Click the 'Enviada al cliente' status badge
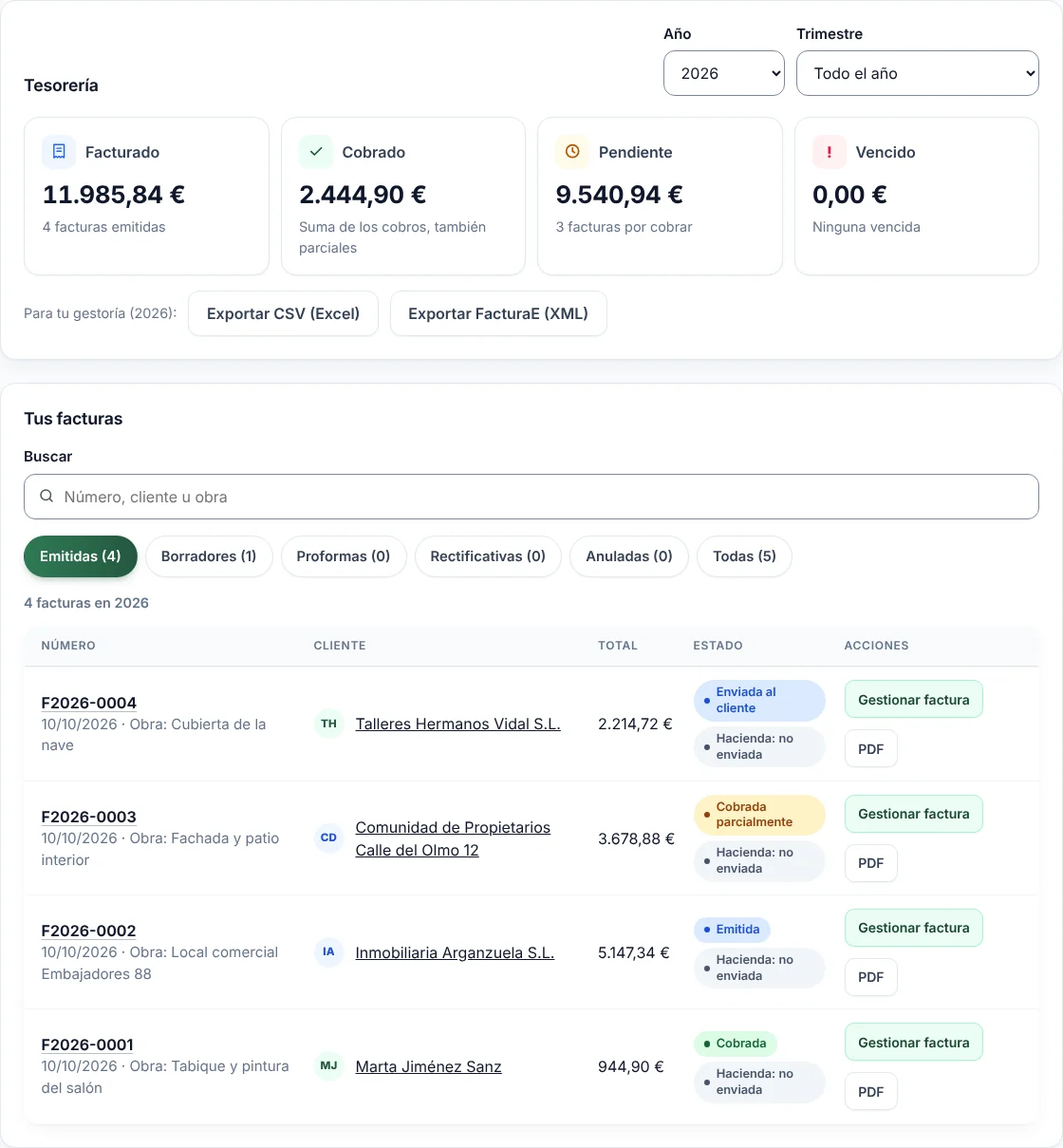The width and height of the screenshot is (1063, 1148). (759, 700)
